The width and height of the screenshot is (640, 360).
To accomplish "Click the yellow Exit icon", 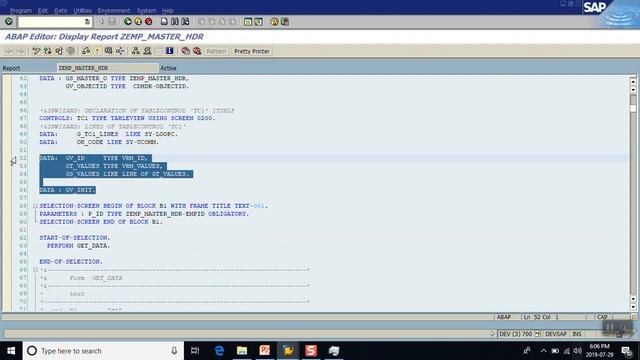I will pos(138,22).
